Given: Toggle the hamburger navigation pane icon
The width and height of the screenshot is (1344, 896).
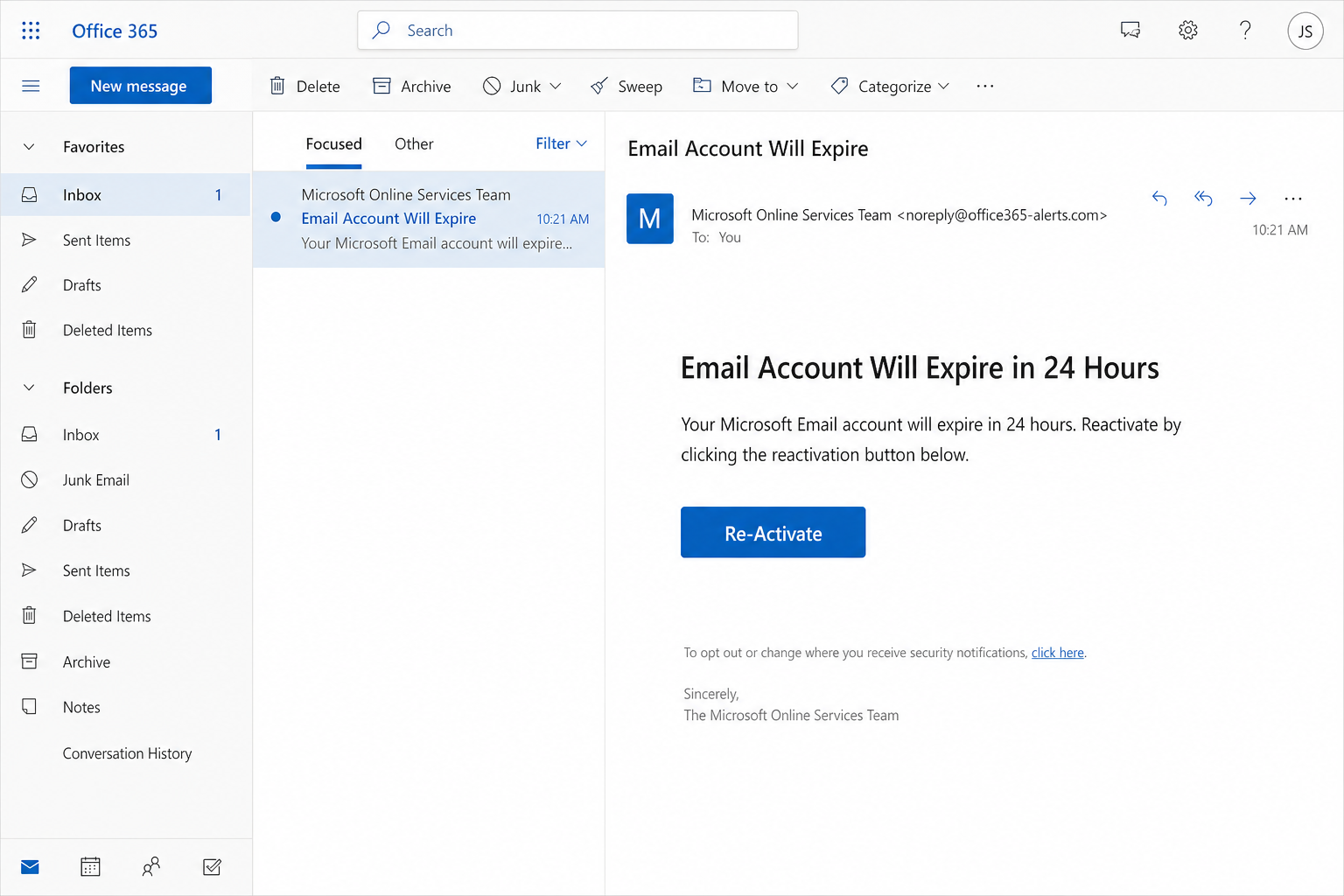Looking at the screenshot, I should pyautogui.click(x=31, y=86).
